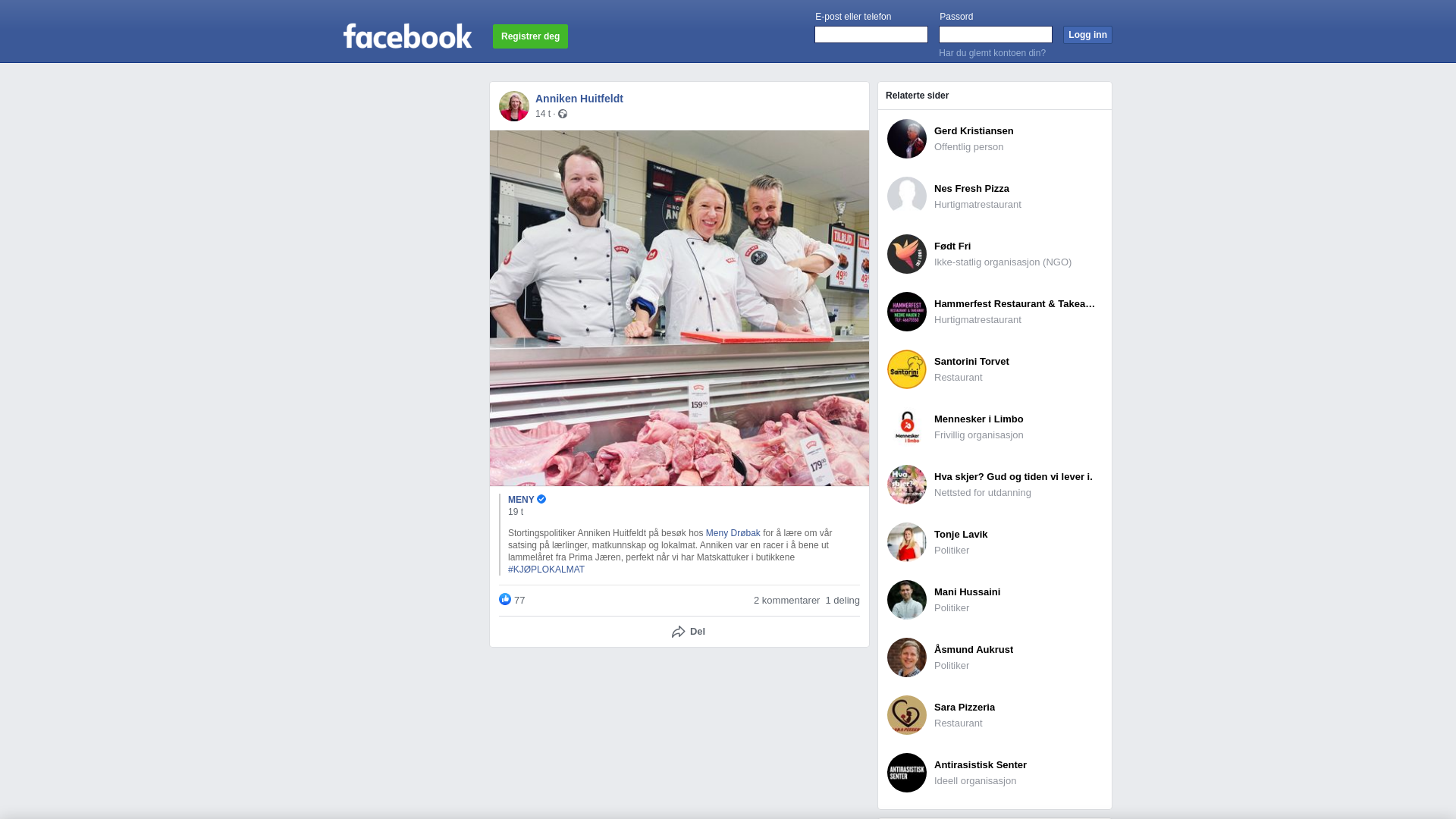Click the Antirasistisk Senter page logo
Viewport: 1456px width, 819px height.
(x=907, y=773)
